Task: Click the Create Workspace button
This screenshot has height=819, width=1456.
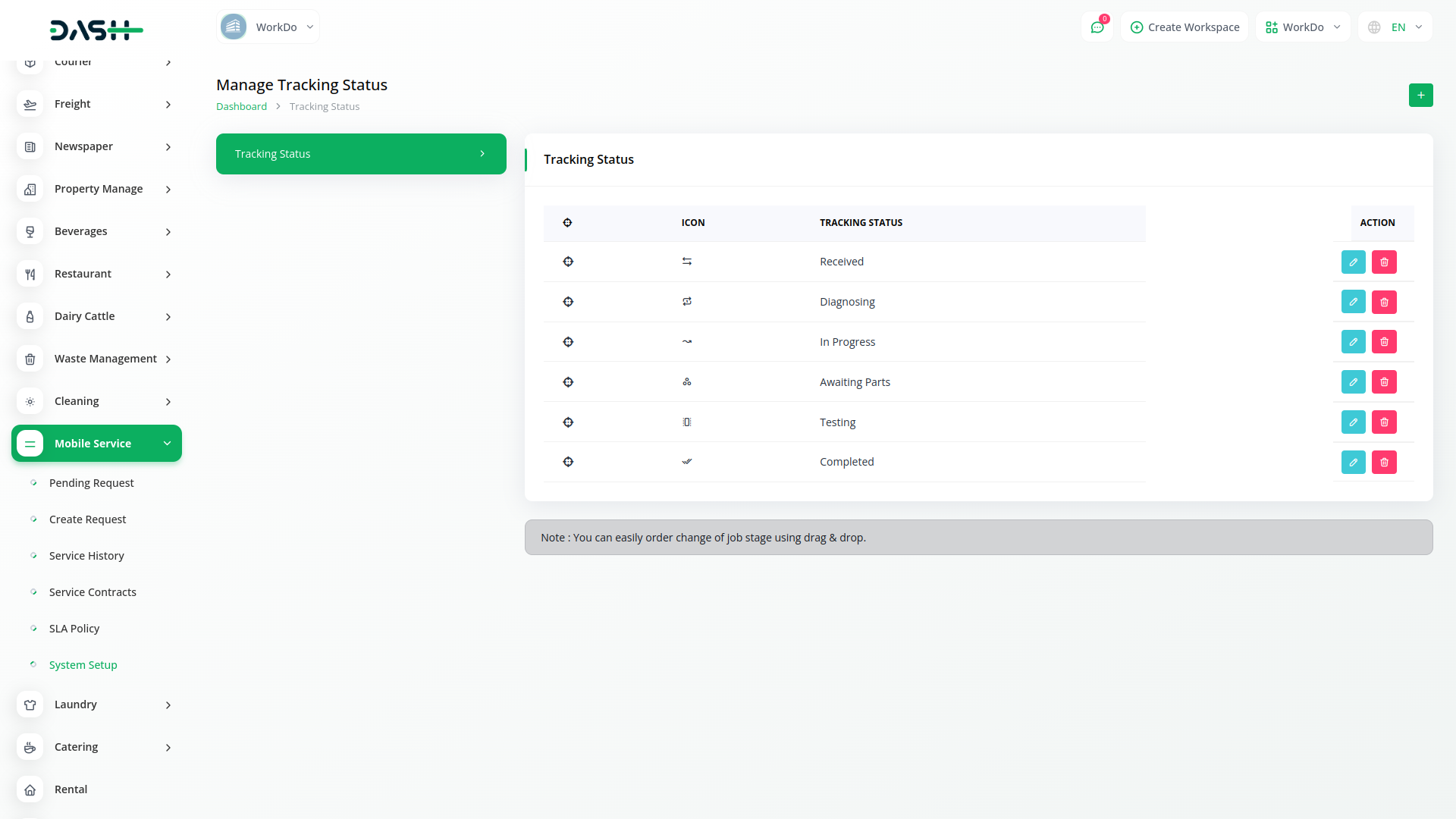Action: [x=1185, y=27]
